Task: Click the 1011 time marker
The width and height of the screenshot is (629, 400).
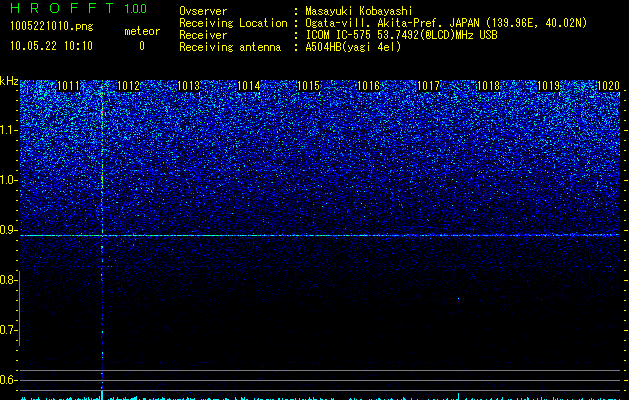Action: tap(68, 86)
